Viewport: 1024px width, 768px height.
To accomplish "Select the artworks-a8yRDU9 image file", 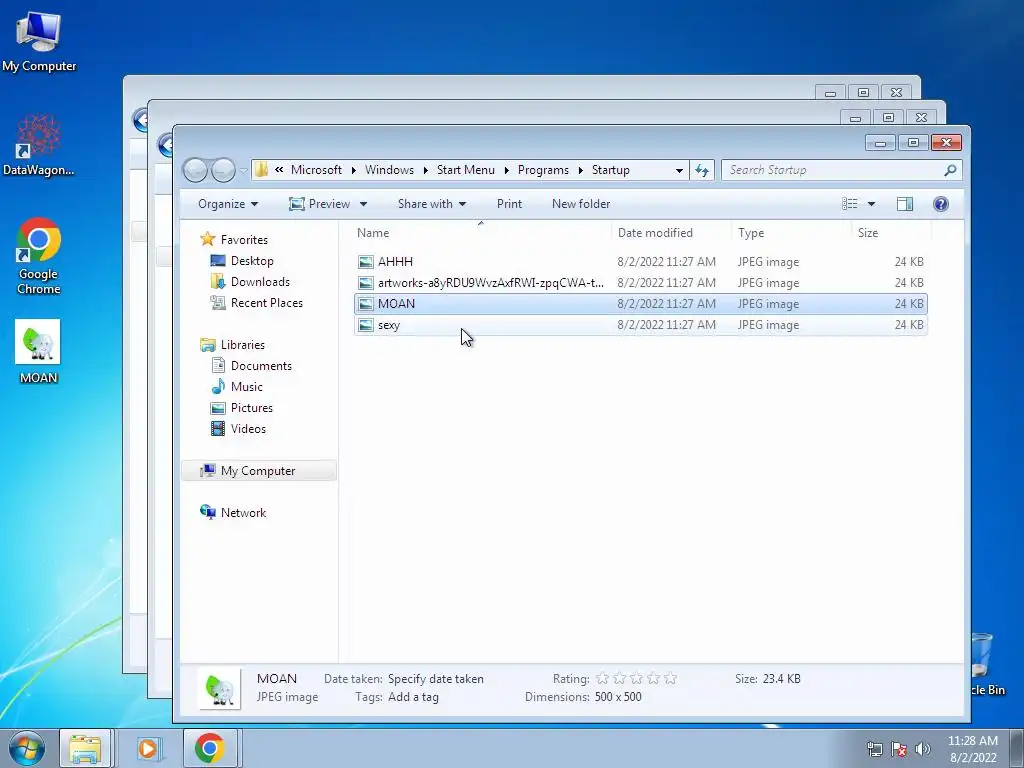I will pyautogui.click(x=640, y=283).
